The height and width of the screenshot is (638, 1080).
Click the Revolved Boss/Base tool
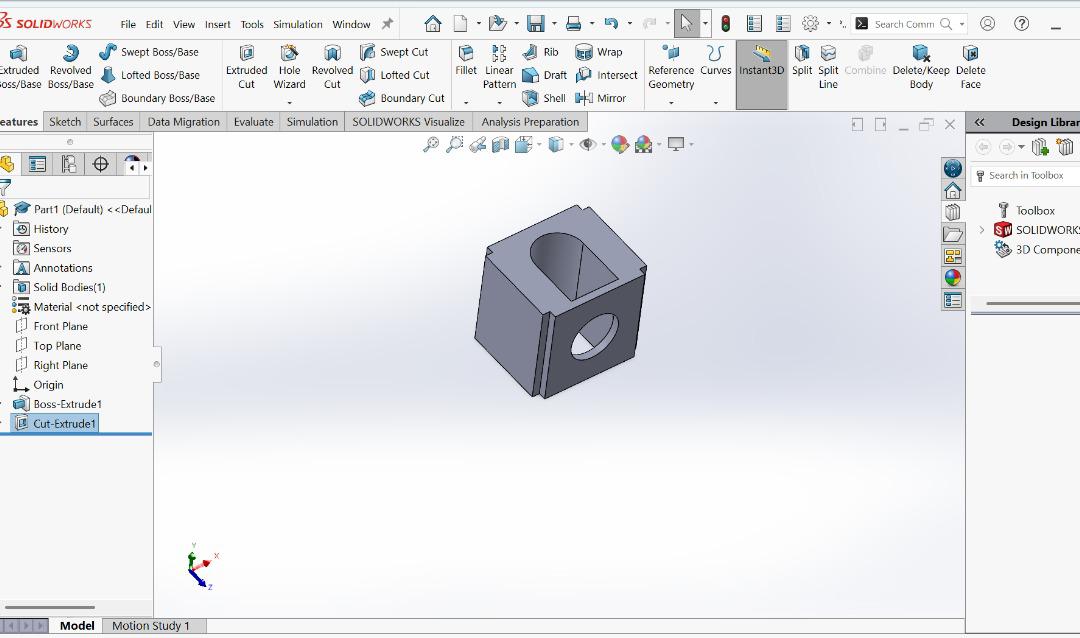point(70,68)
